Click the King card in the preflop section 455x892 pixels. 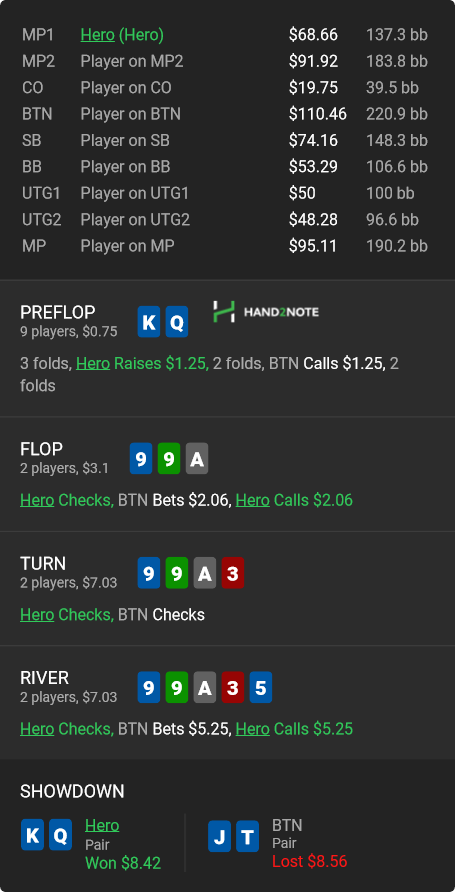coord(148,322)
